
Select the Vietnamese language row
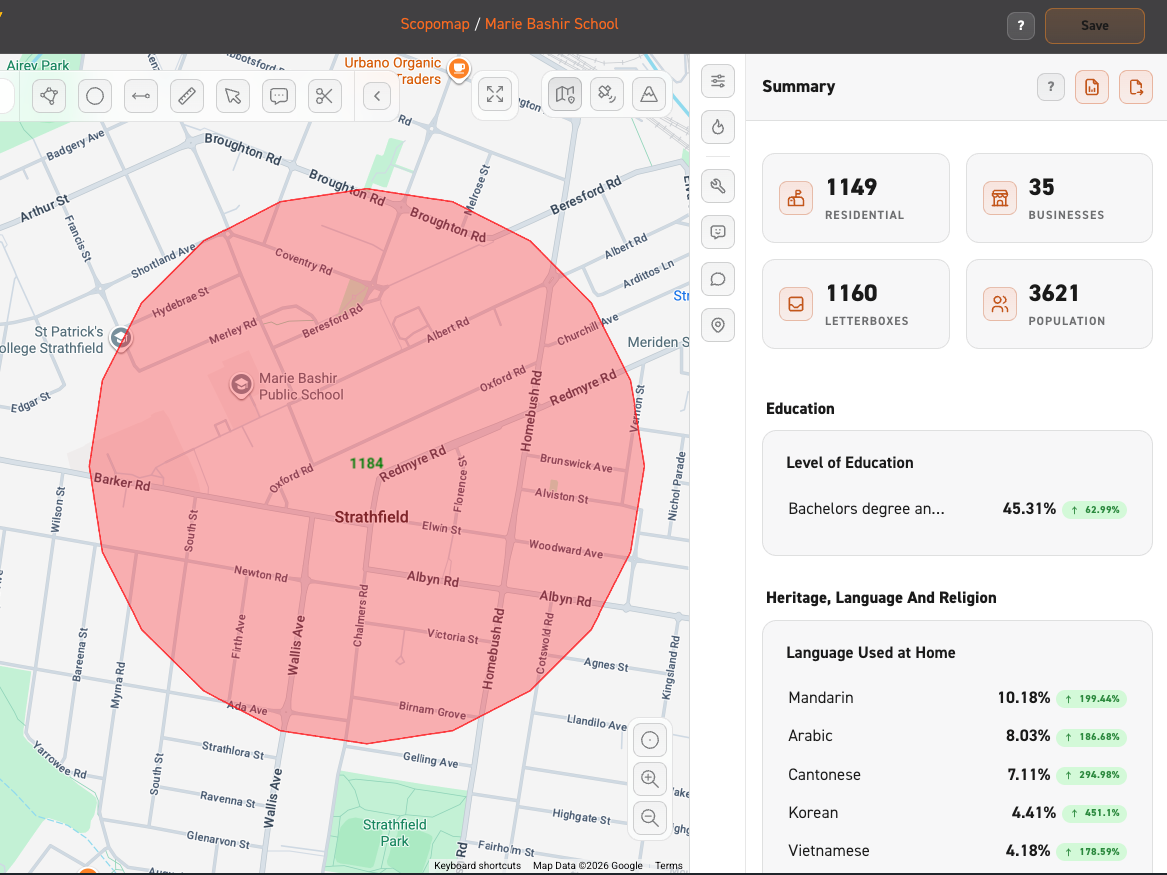pyautogui.click(x=957, y=850)
